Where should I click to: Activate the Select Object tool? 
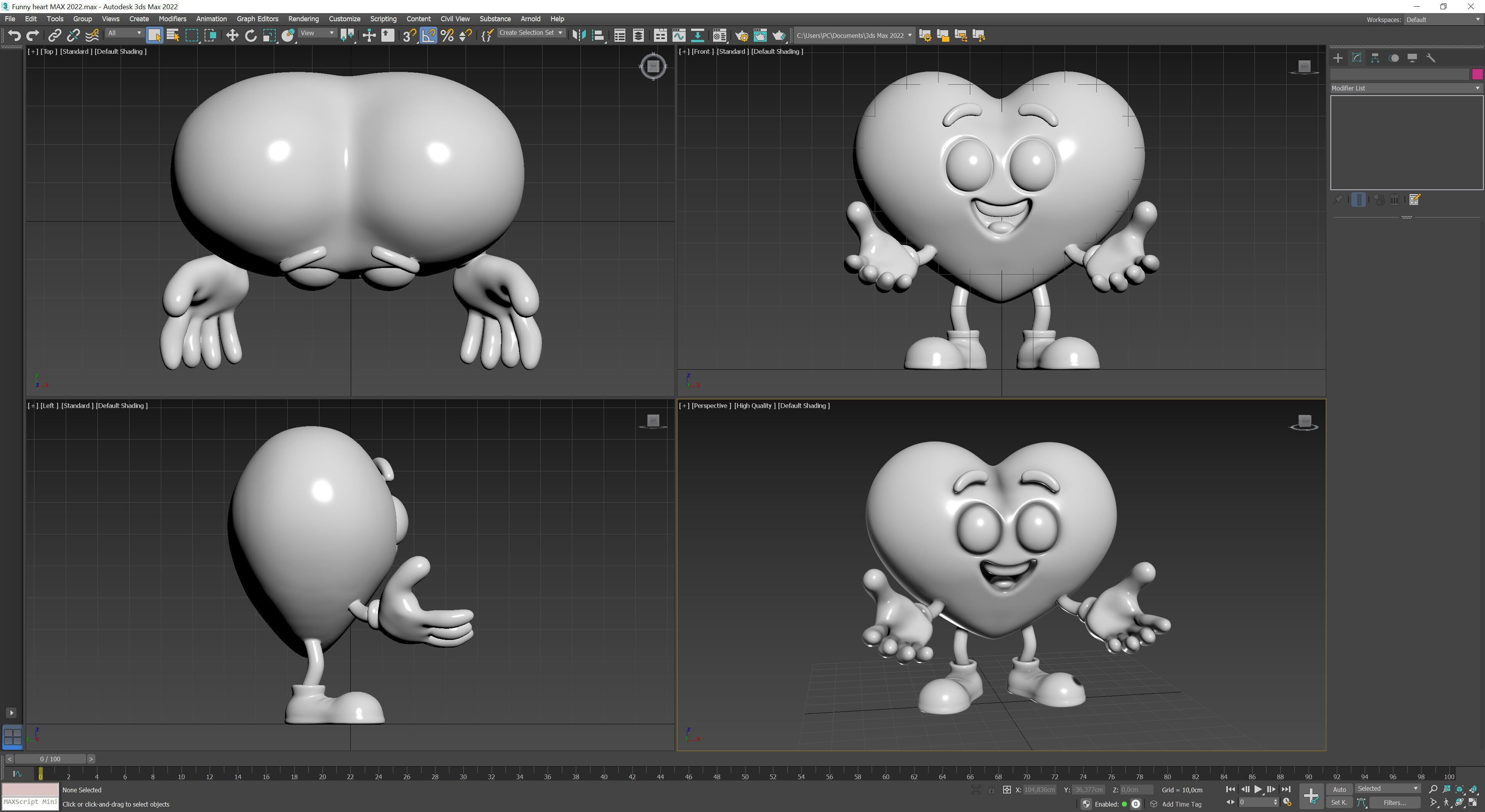(x=155, y=36)
